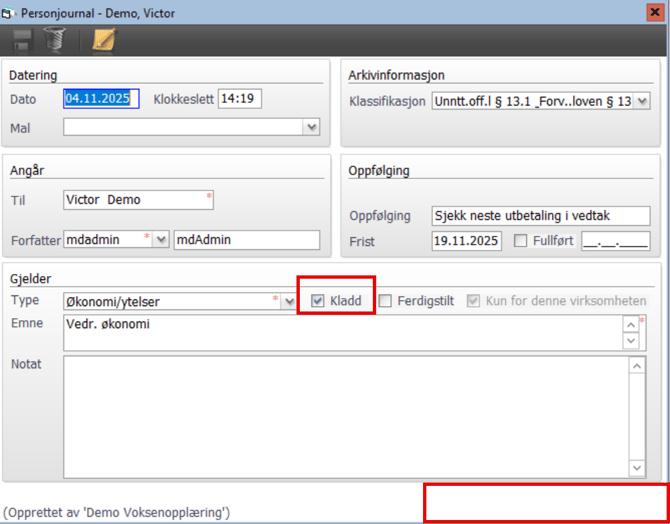Check the Ferdigstilt checkbox

385,300
